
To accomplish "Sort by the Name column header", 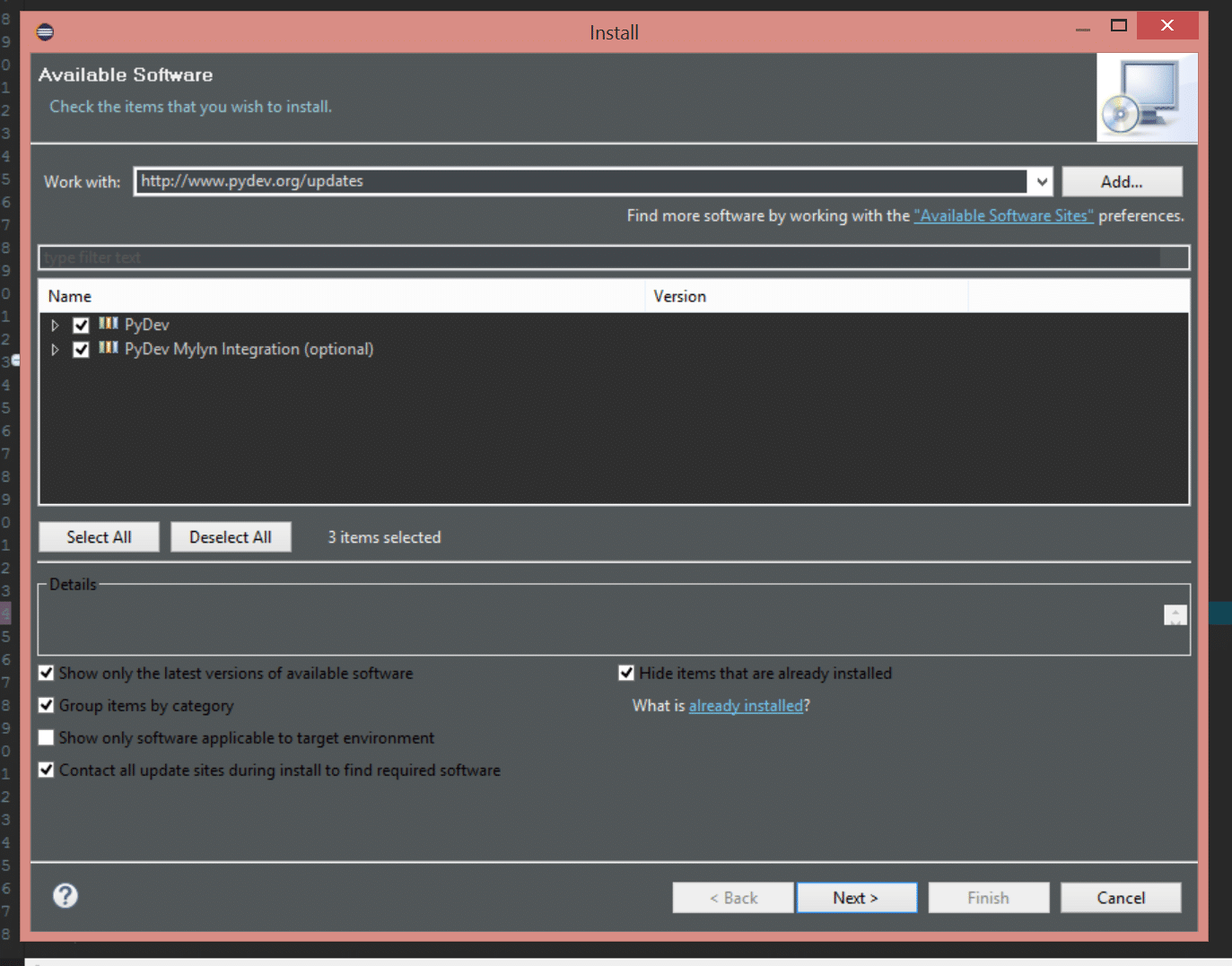I will click(x=342, y=296).
